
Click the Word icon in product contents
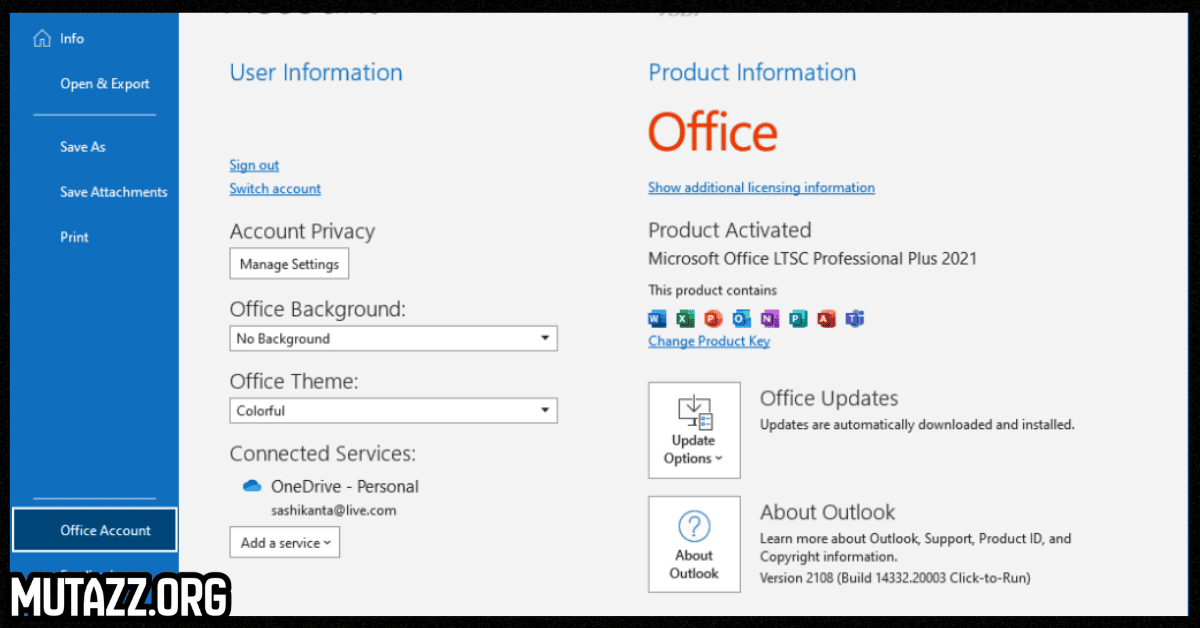coord(657,319)
